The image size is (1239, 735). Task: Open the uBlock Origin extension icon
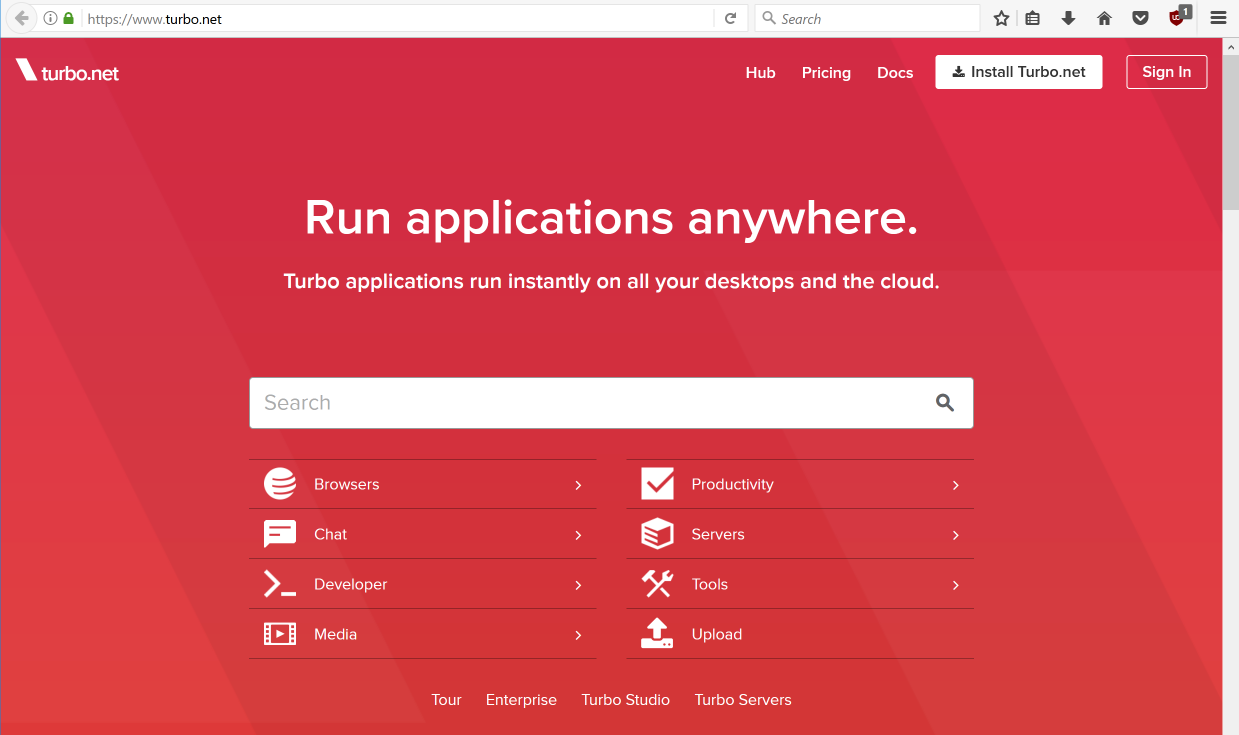pyautogui.click(x=1179, y=16)
